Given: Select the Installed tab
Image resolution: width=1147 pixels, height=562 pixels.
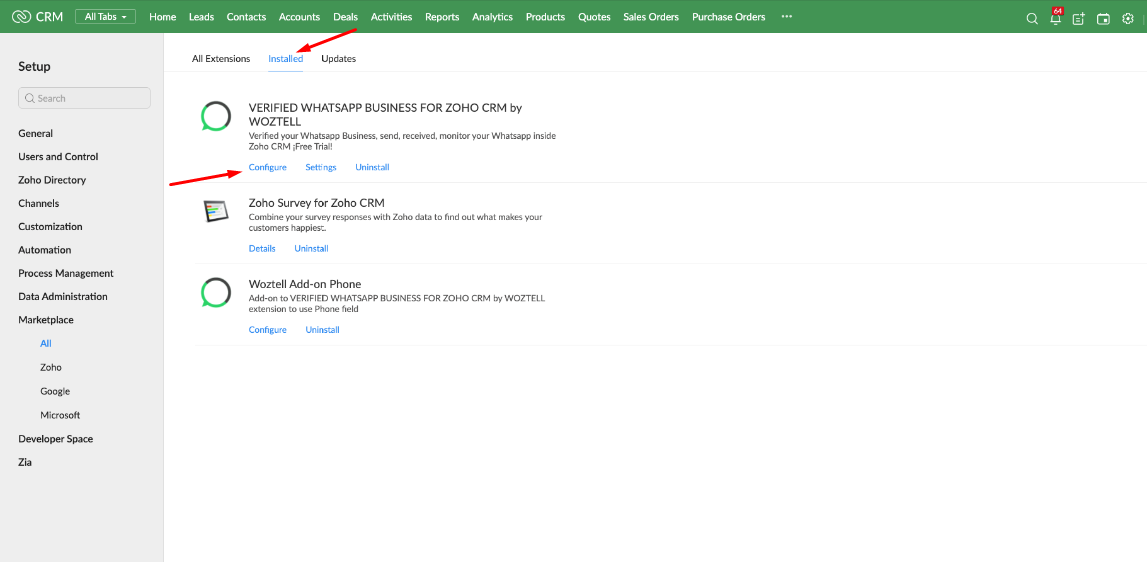Looking at the screenshot, I should pyautogui.click(x=285, y=59).
